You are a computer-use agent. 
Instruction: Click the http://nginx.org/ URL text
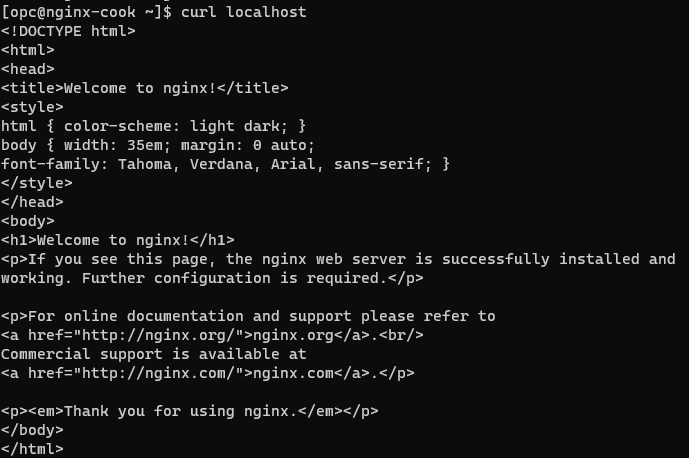pyautogui.click(x=158, y=335)
